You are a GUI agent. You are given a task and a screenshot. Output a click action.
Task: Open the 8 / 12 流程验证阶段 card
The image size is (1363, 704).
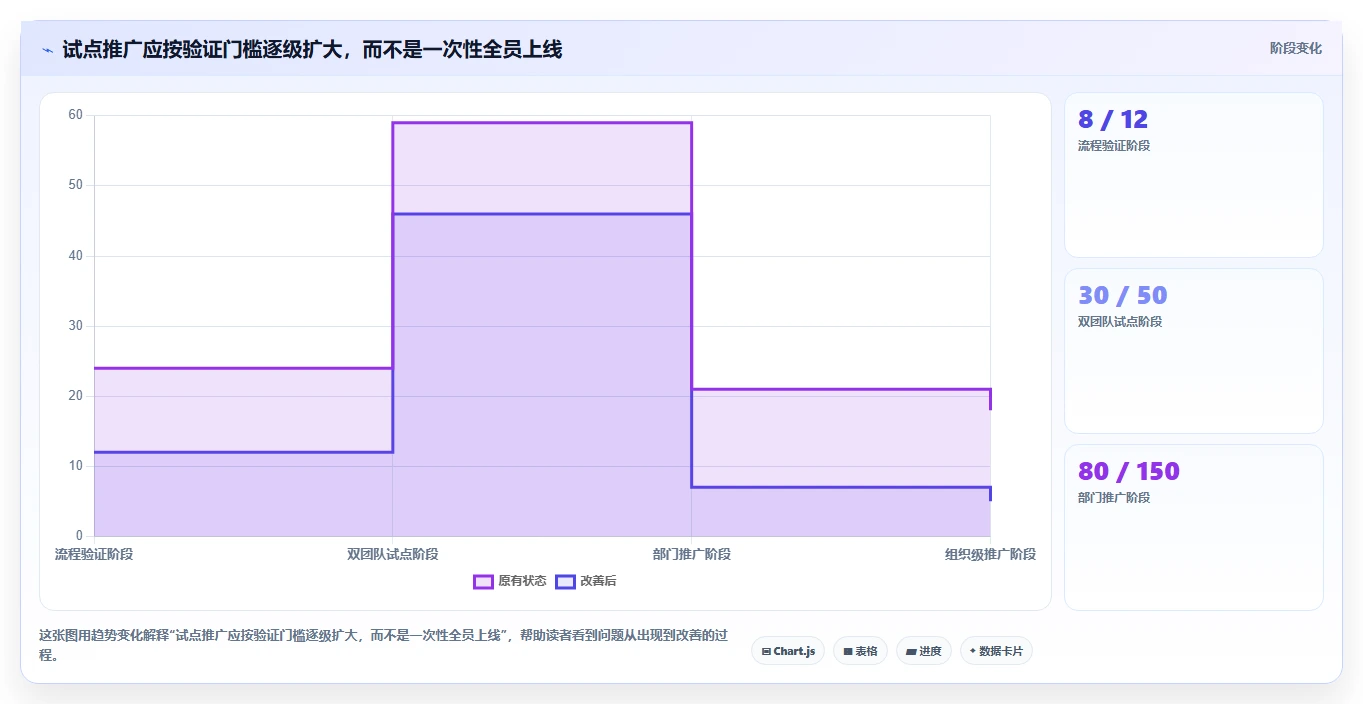(1194, 175)
